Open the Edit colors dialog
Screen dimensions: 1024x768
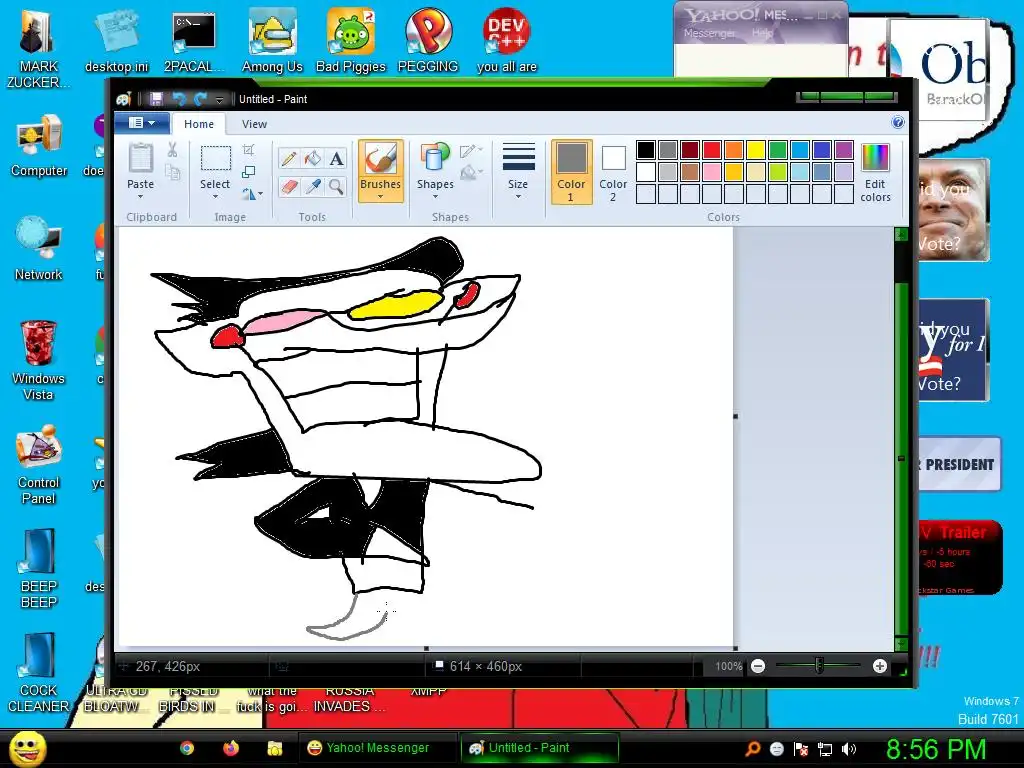coord(875,172)
